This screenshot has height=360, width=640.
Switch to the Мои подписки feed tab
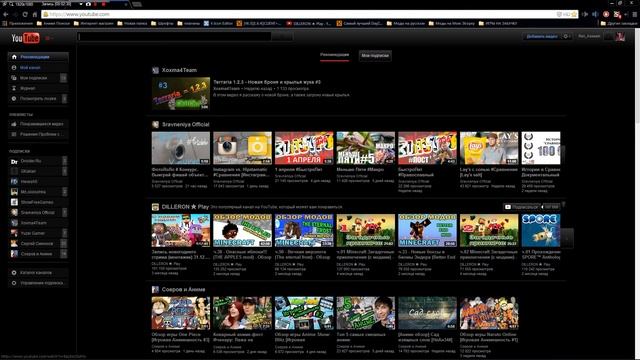point(375,56)
